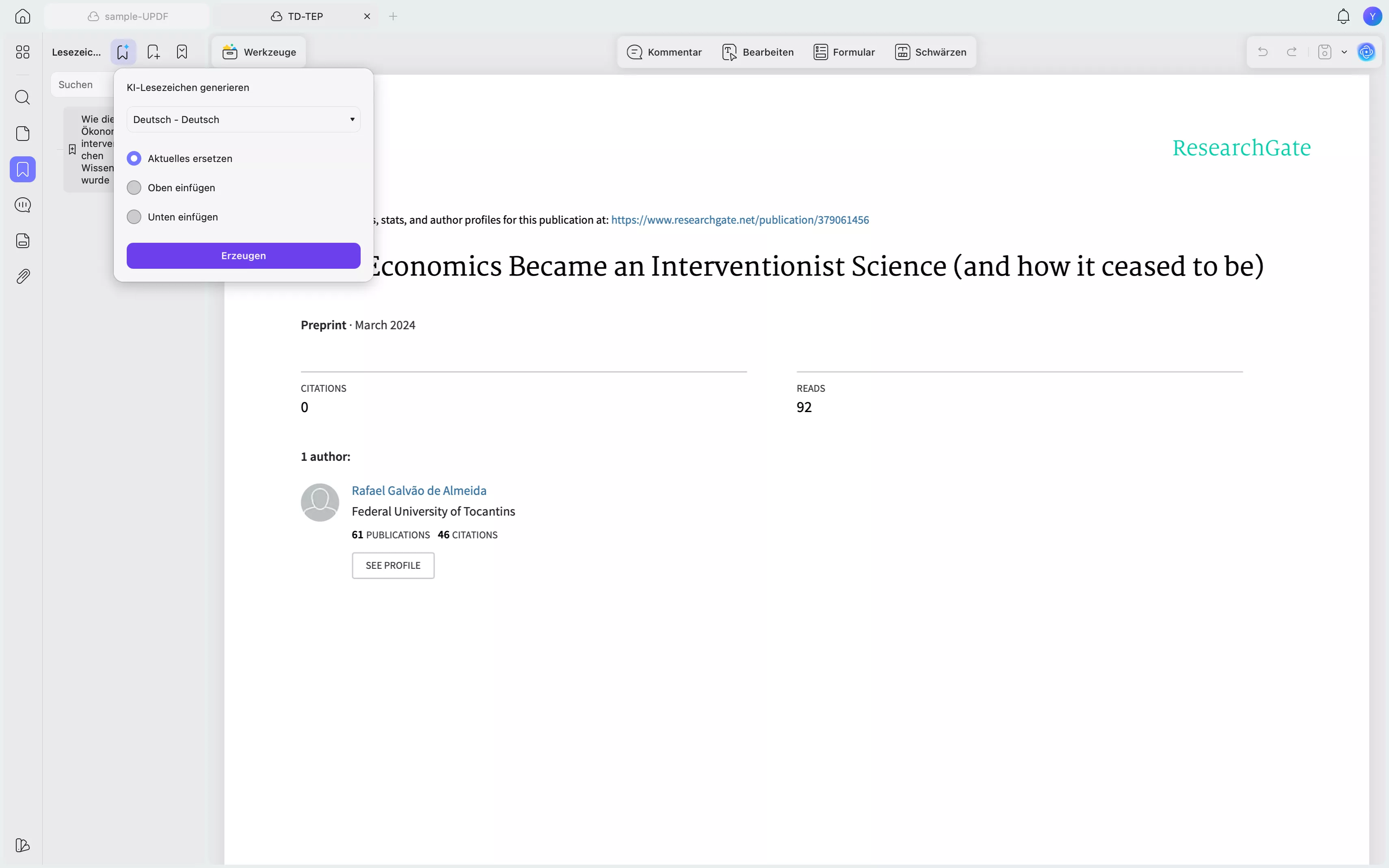Open the 'Deutsch - Deutsch' language dropdown

243,119
